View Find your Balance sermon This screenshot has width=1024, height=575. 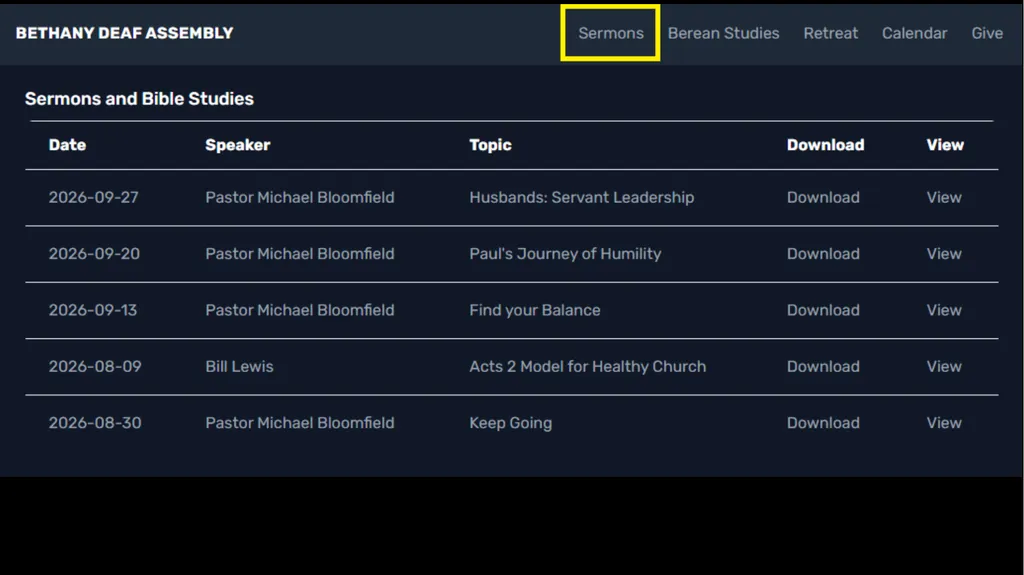pos(944,310)
